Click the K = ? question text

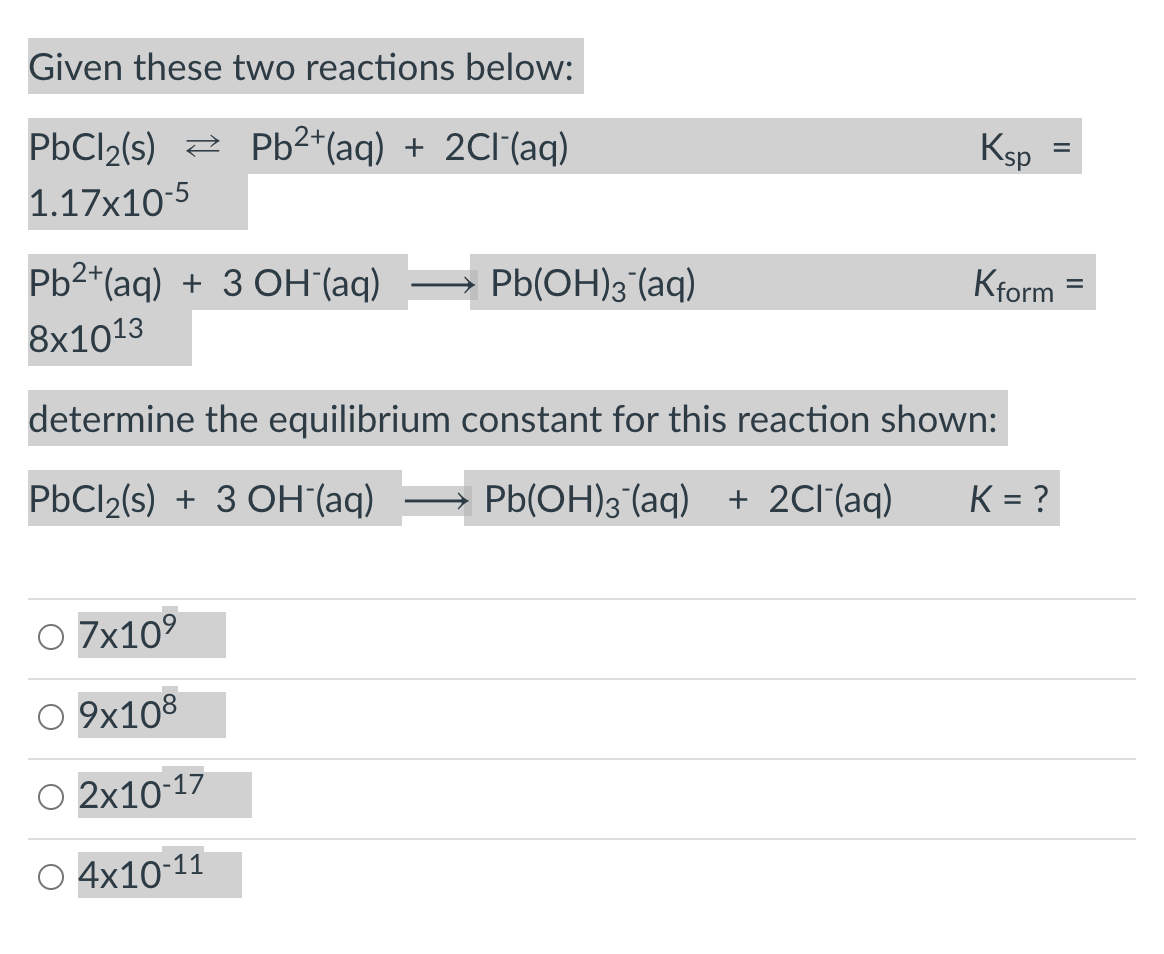[x=1011, y=499]
